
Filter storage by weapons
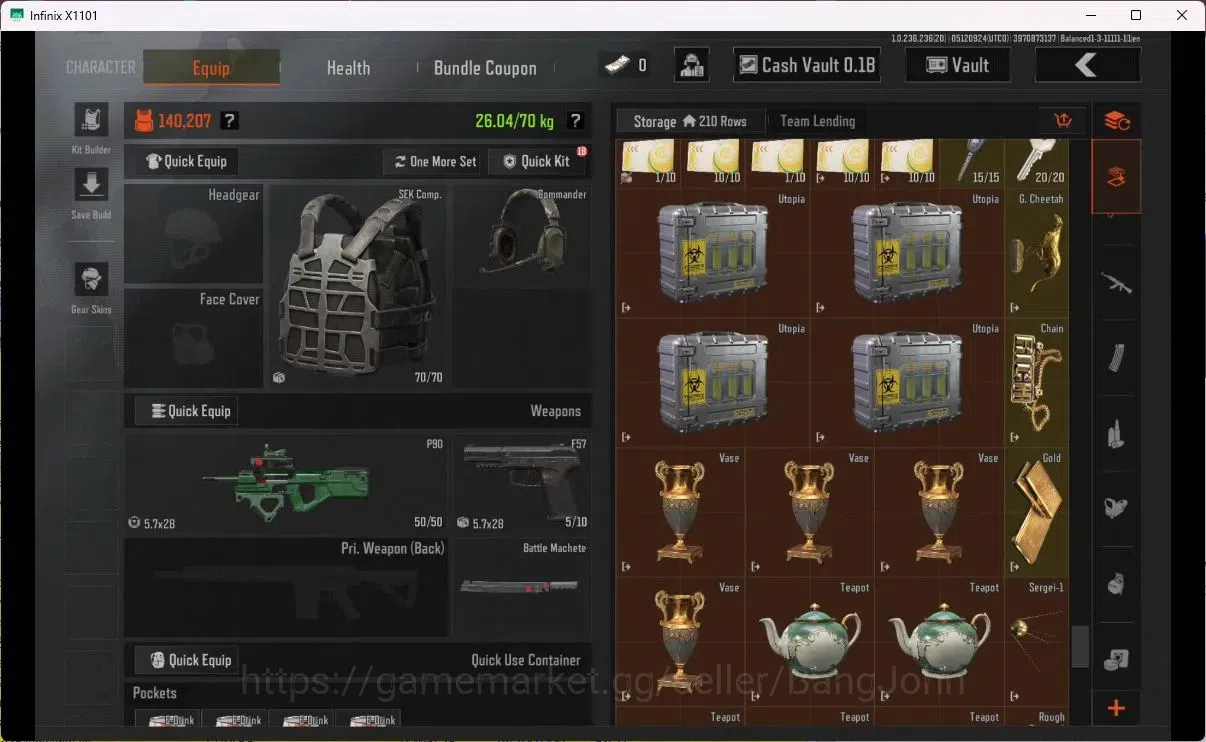[1117, 283]
